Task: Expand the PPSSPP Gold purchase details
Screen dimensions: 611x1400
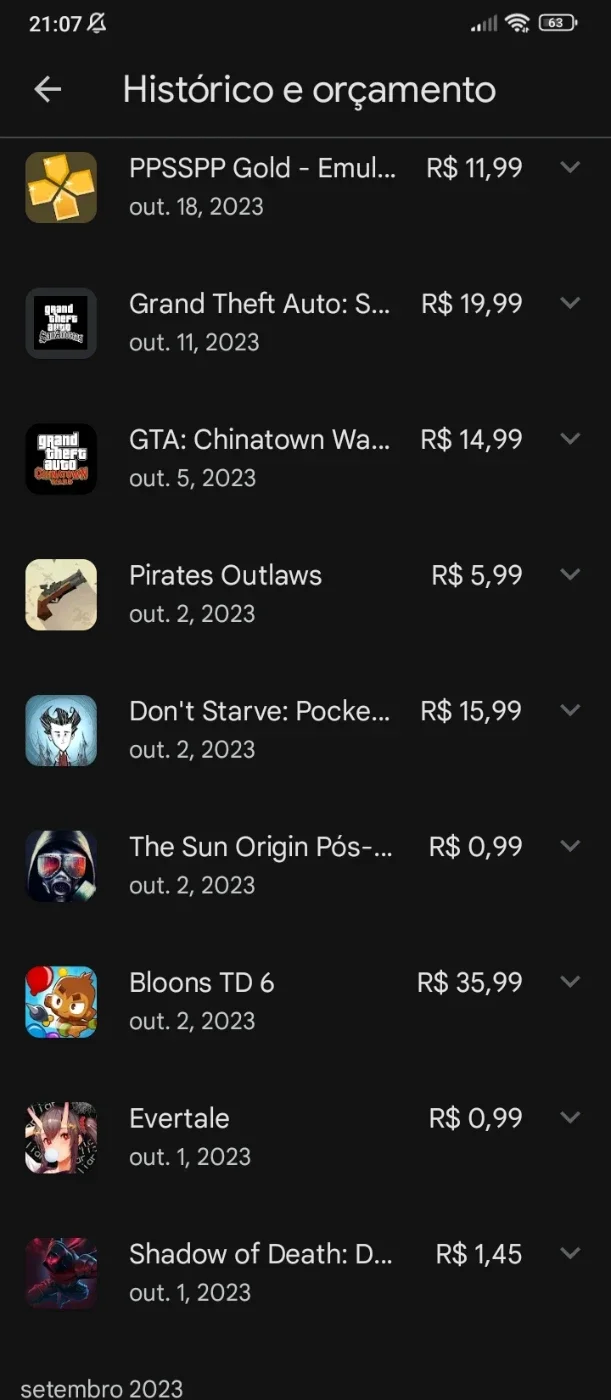Action: pyautogui.click(x=570, y=167)
